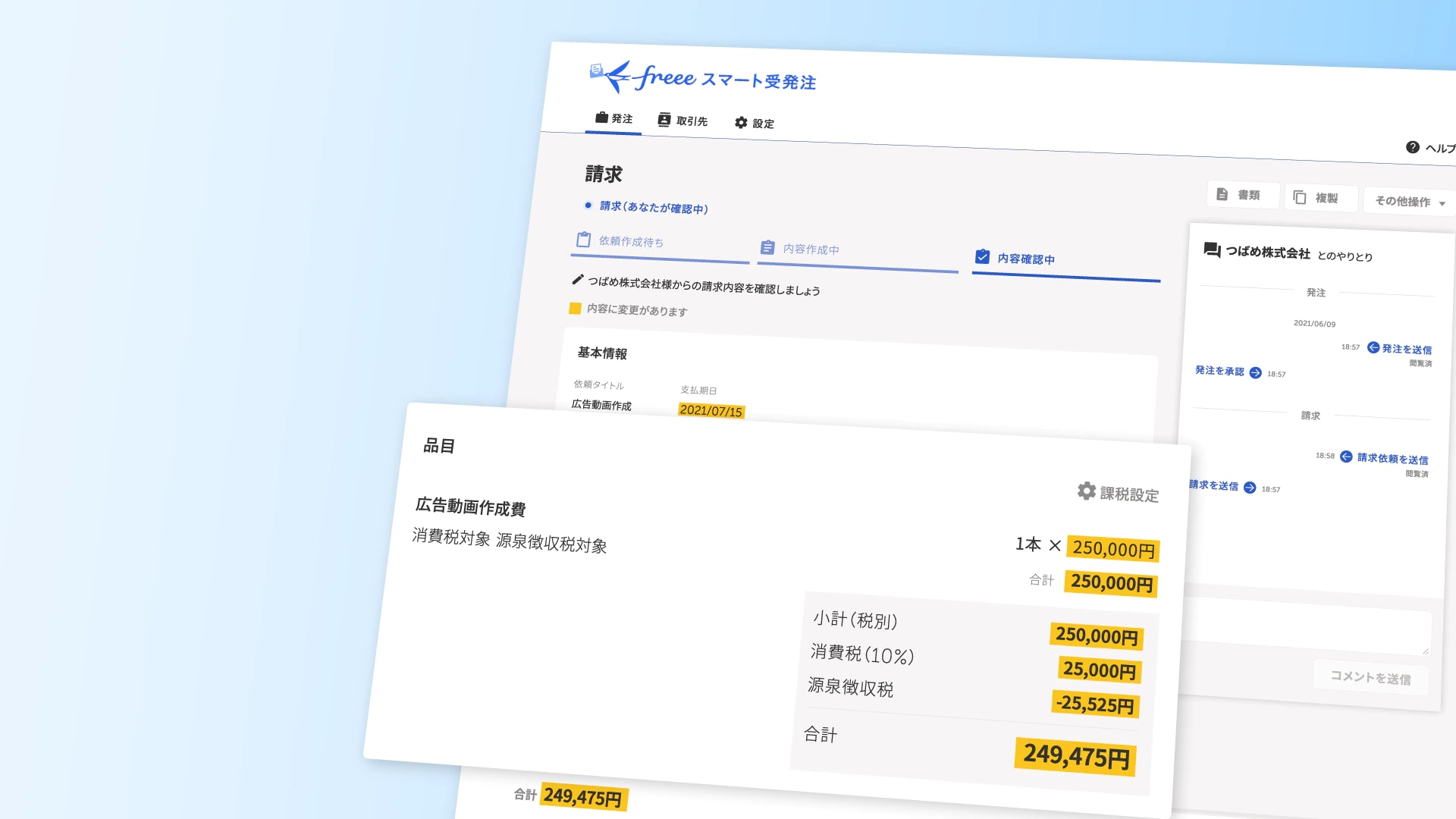The image size is (1456, 819).
Task: Open 課税設定 with its gear icon
Action: (x=1087, y=491)
